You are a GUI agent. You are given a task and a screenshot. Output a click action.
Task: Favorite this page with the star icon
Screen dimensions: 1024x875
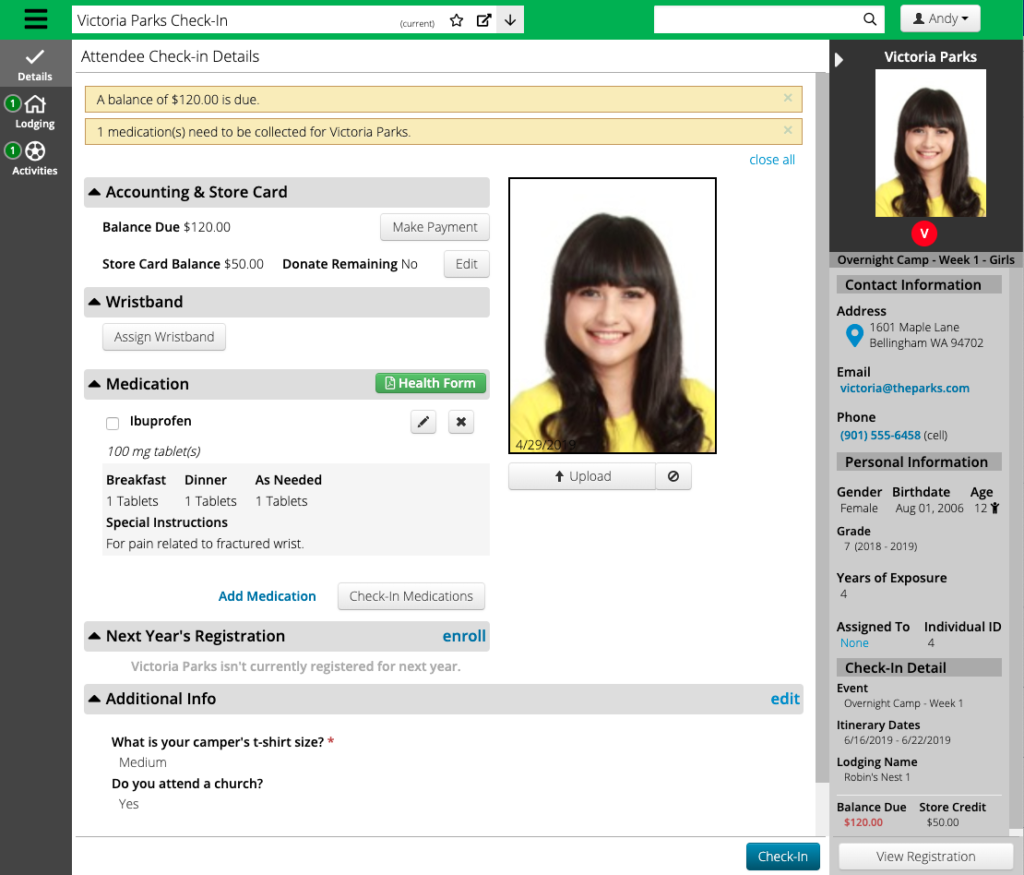point(456,20)
